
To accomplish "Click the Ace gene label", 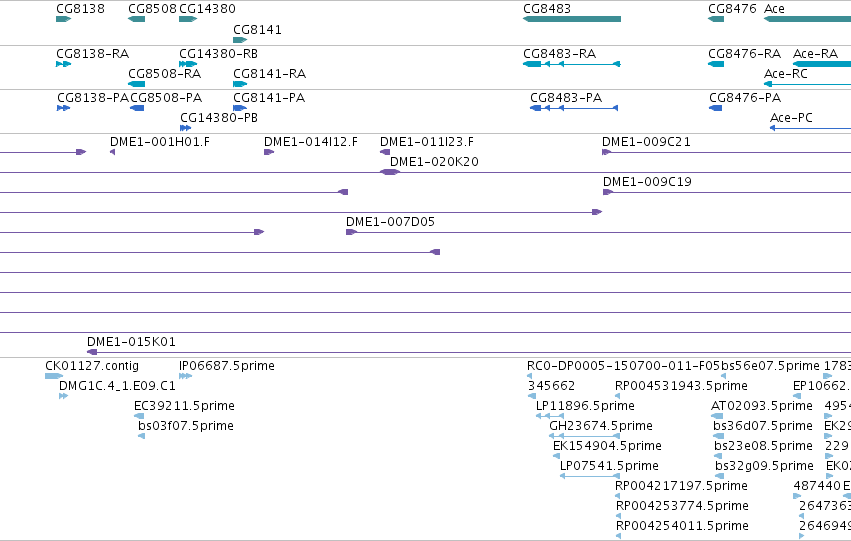I will tap(774, 9).
